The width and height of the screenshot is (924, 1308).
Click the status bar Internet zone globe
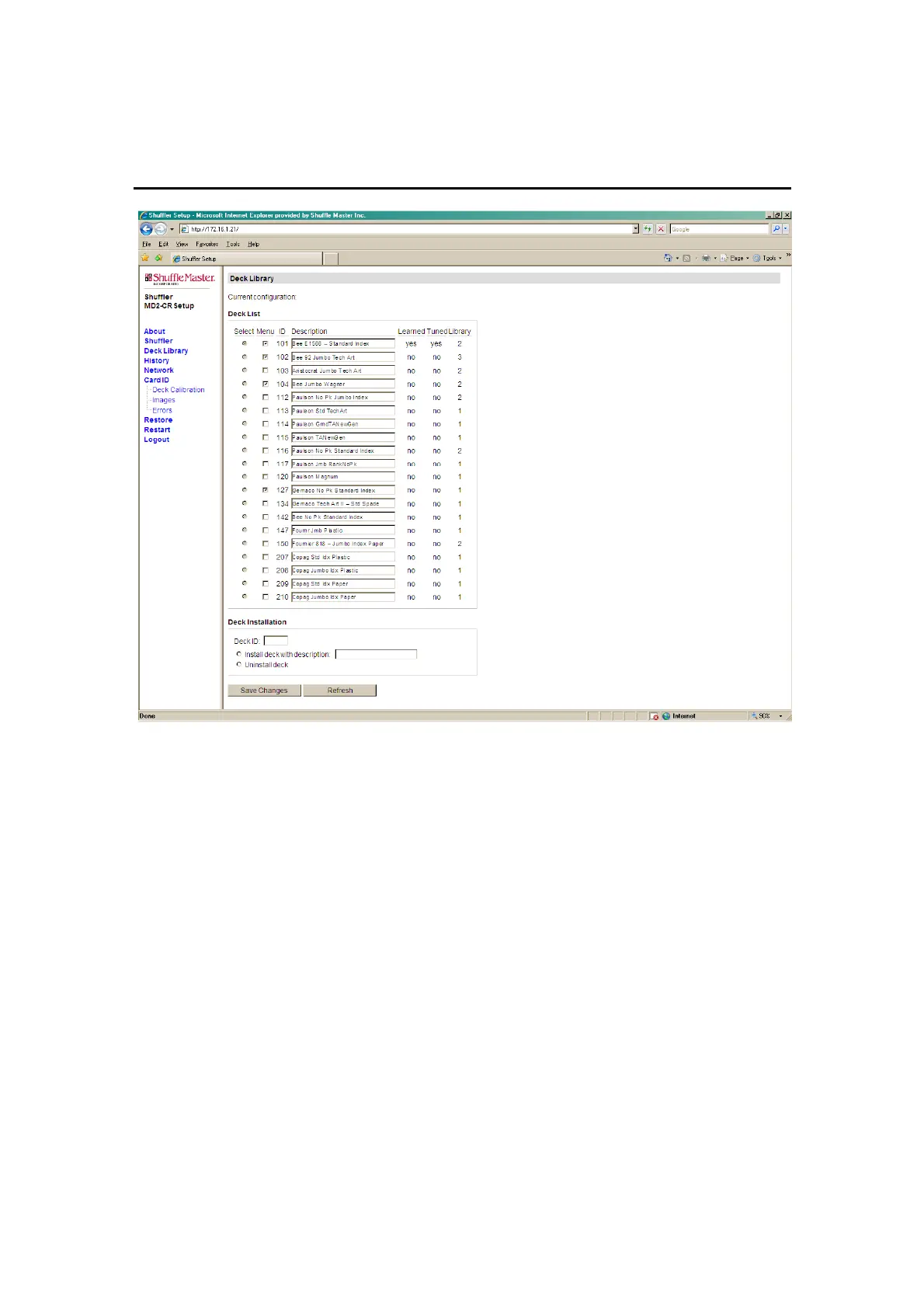point(665,716)
